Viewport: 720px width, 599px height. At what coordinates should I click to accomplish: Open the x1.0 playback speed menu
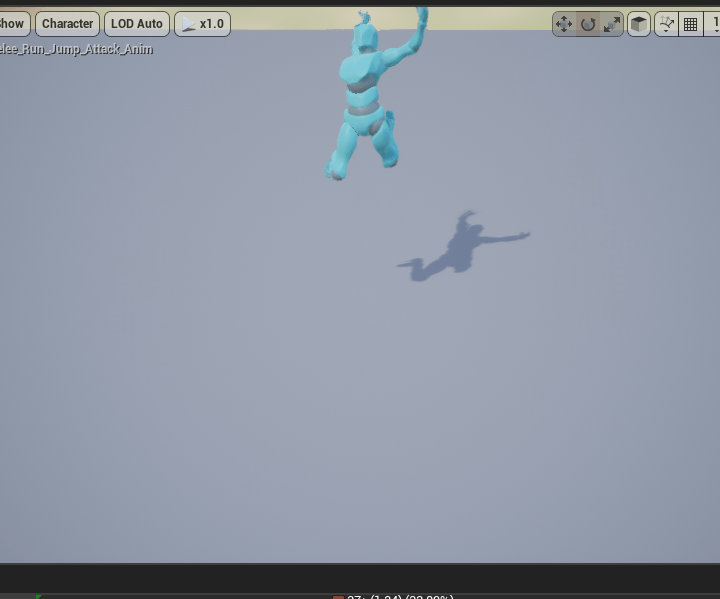tap(202, 24)
